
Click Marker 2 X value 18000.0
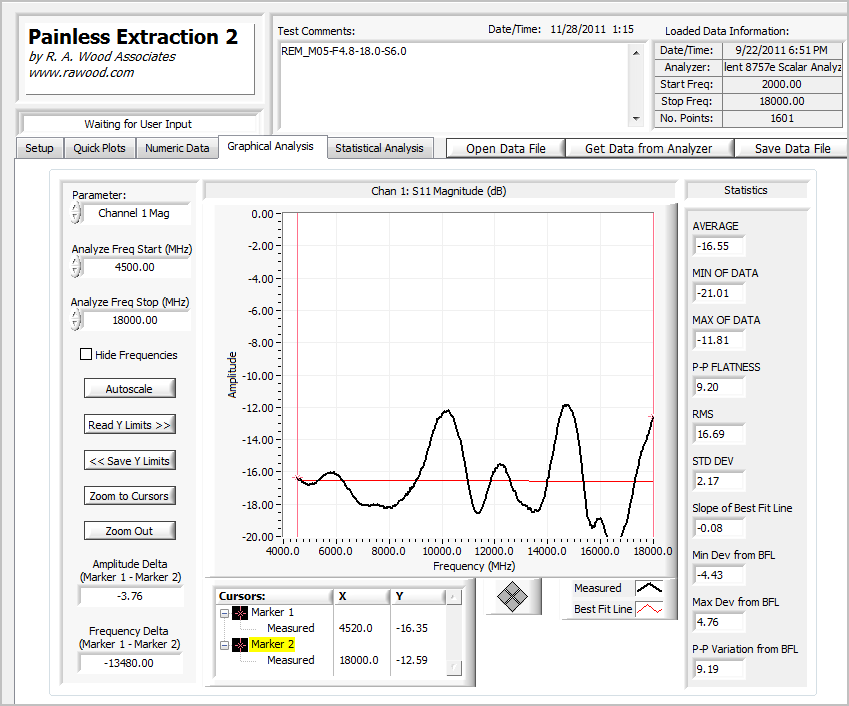(359, 660)
